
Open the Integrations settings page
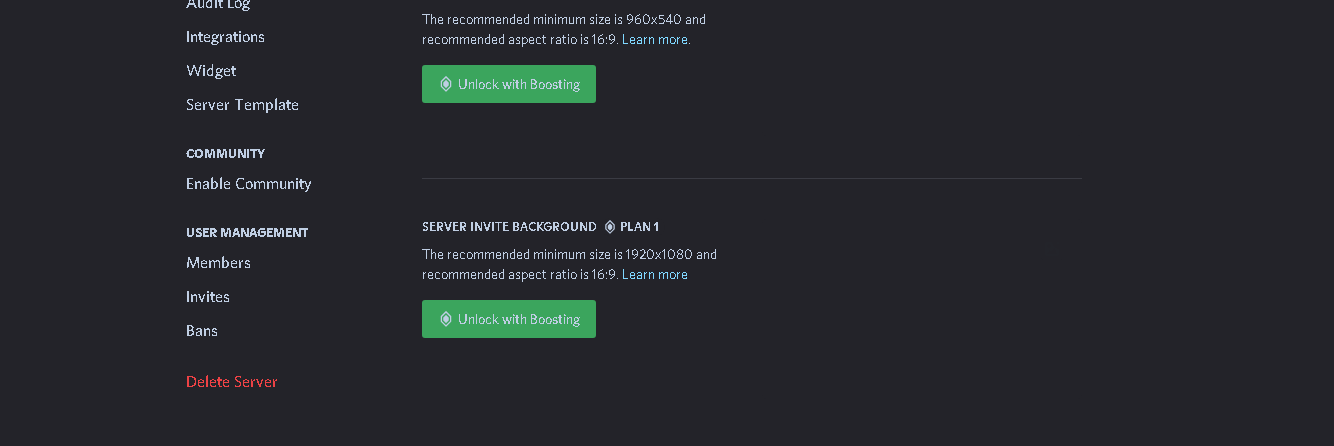[x=225, y=37]
